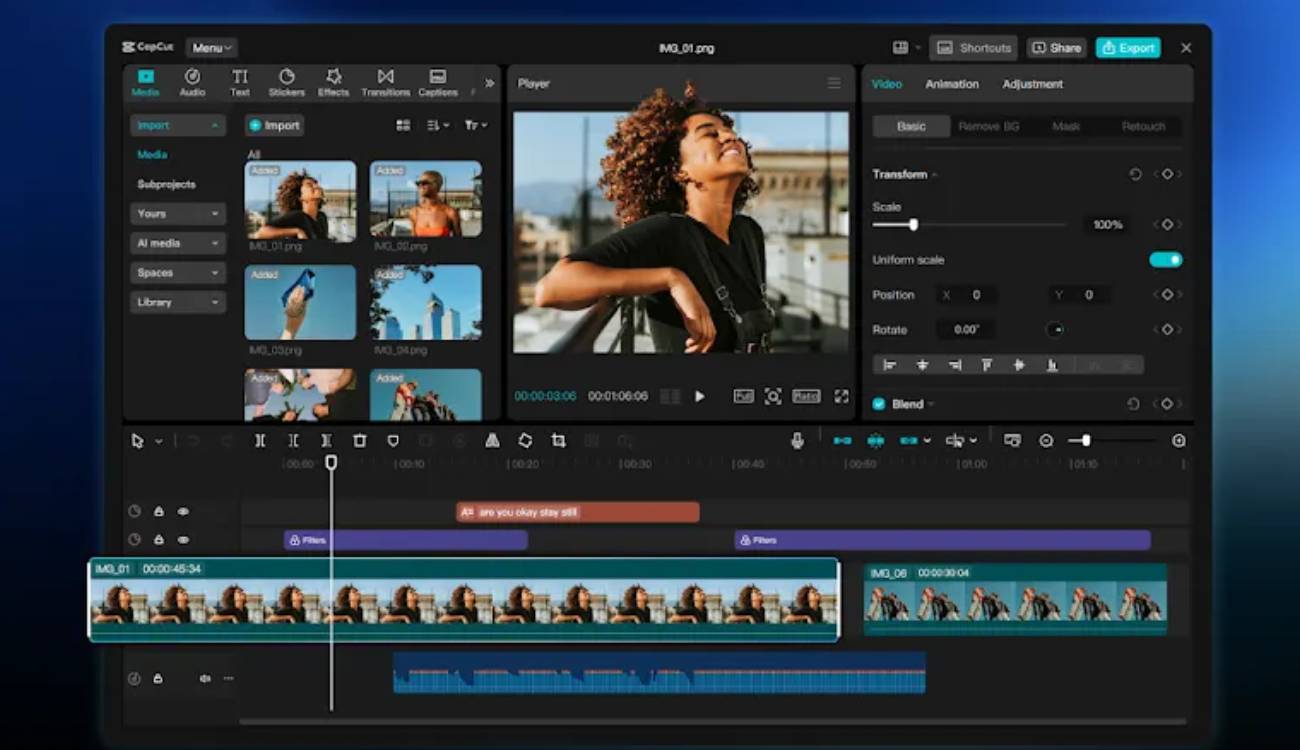The height and width of the screenshot is (750, 1300).
Task: Expand the Spaces section
Action: tap(178, 273)
